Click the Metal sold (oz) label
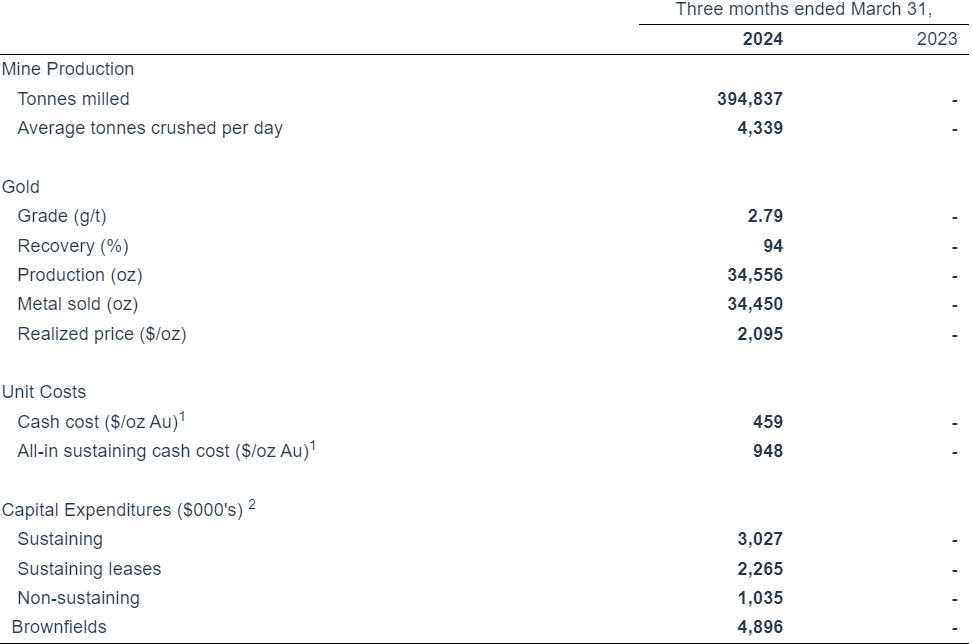Image resolution: width=972 pixels, height=644 pixels. pos(78,304)
